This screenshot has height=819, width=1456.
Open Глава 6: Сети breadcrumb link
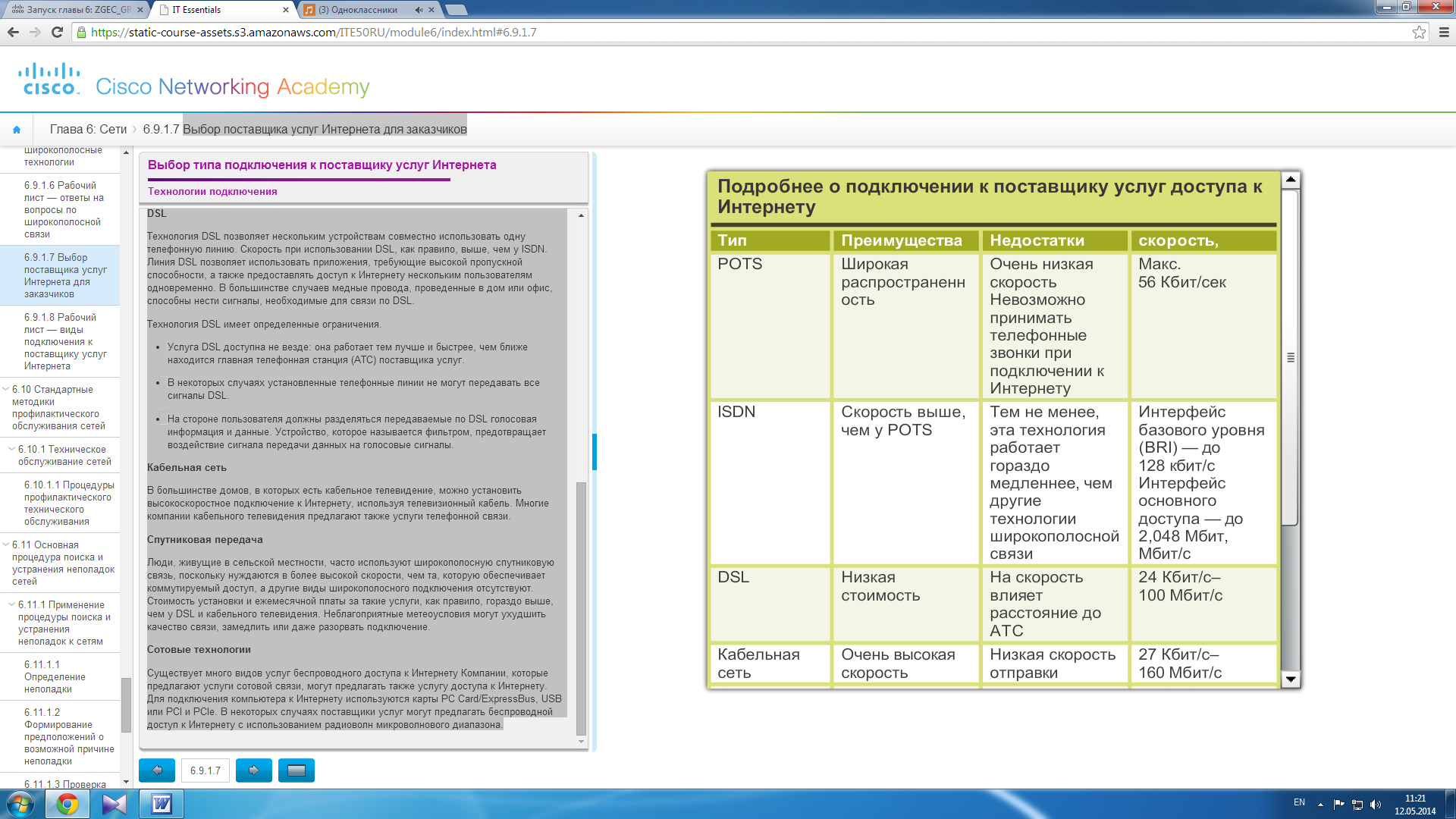pos(88,130)
